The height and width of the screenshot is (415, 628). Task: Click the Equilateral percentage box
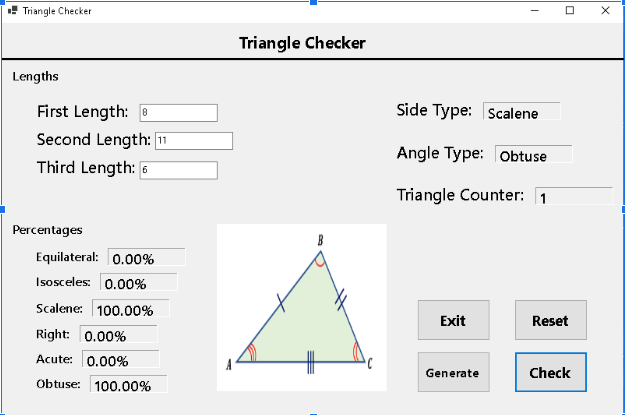coord(146,258)
